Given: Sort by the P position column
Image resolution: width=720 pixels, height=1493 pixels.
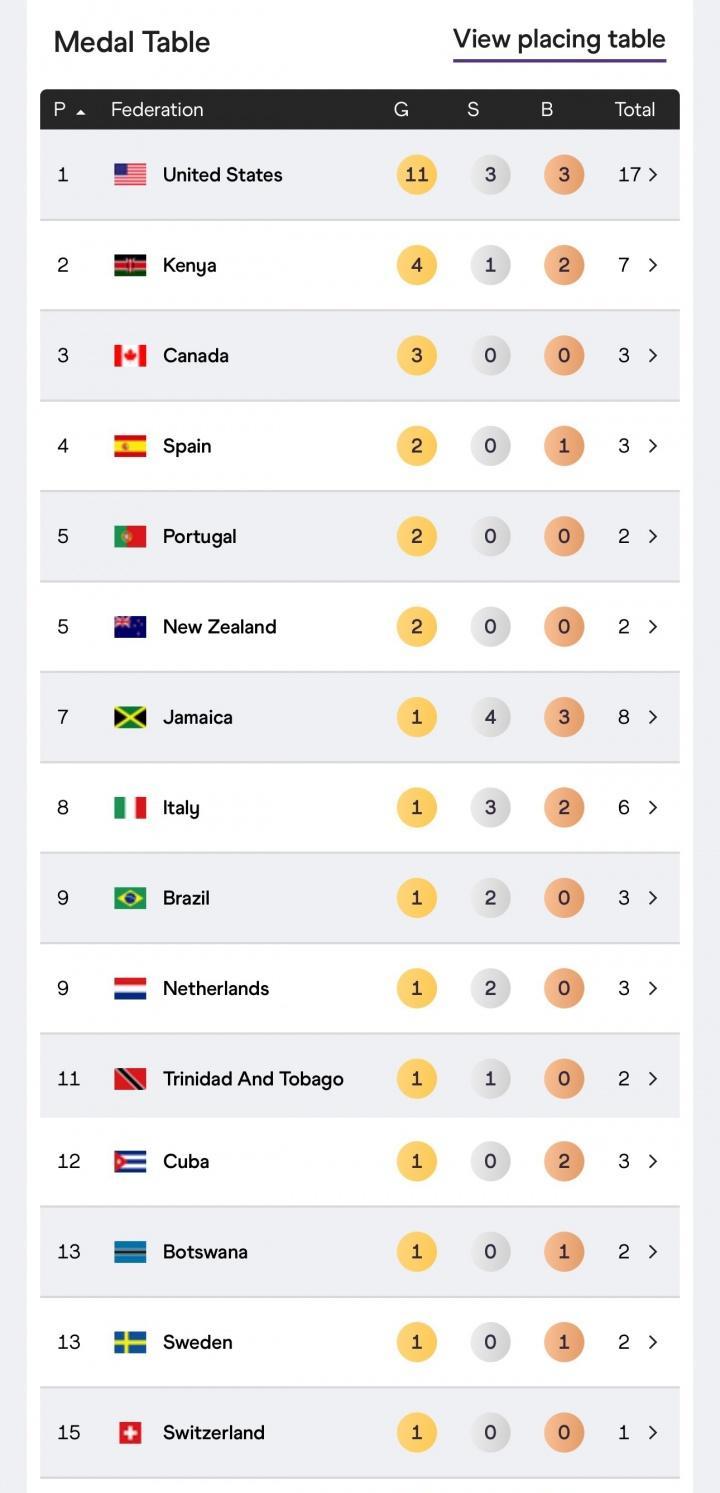Looking at the screenshot, I should (69, 110).
